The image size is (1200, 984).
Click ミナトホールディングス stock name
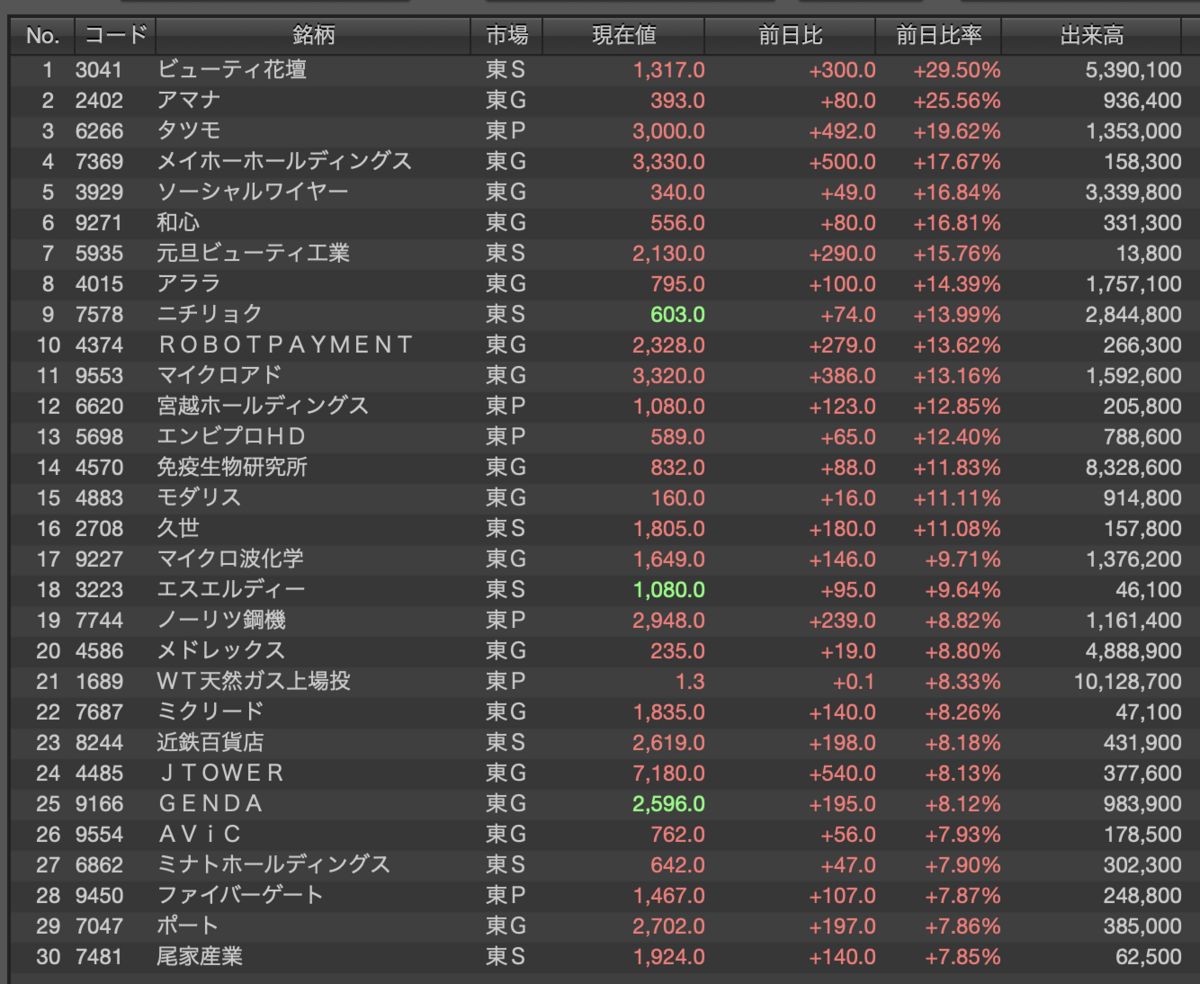[274, 864]
